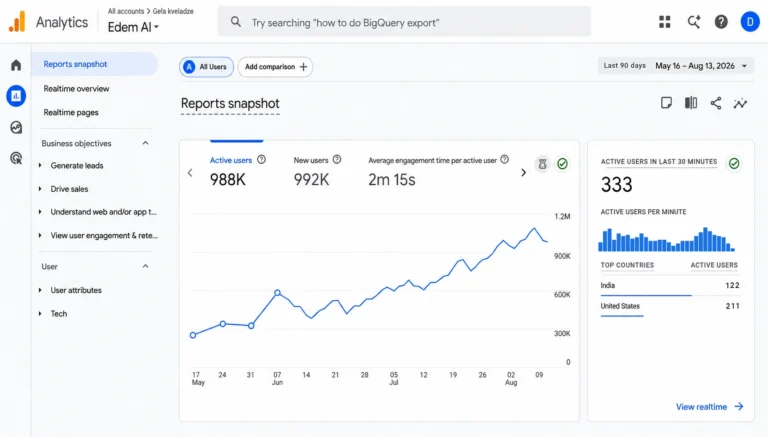
Task: Click the Analytics product name
Action: click(x=62, y=22)
